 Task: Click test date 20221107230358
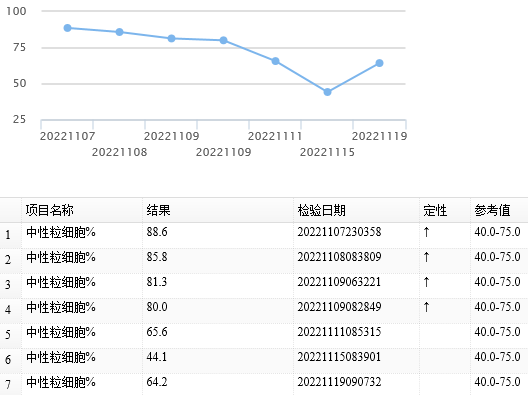click(339, 232)
